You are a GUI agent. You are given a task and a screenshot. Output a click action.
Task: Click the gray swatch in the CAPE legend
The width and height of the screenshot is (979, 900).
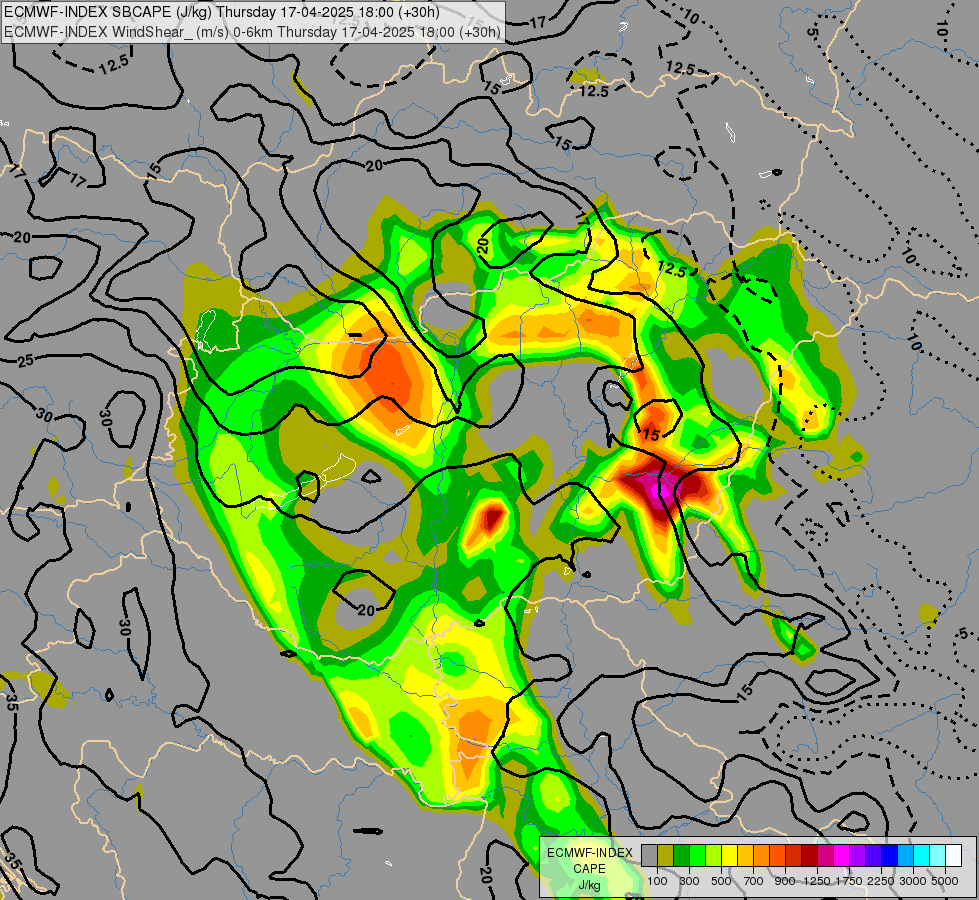point(649,856)
